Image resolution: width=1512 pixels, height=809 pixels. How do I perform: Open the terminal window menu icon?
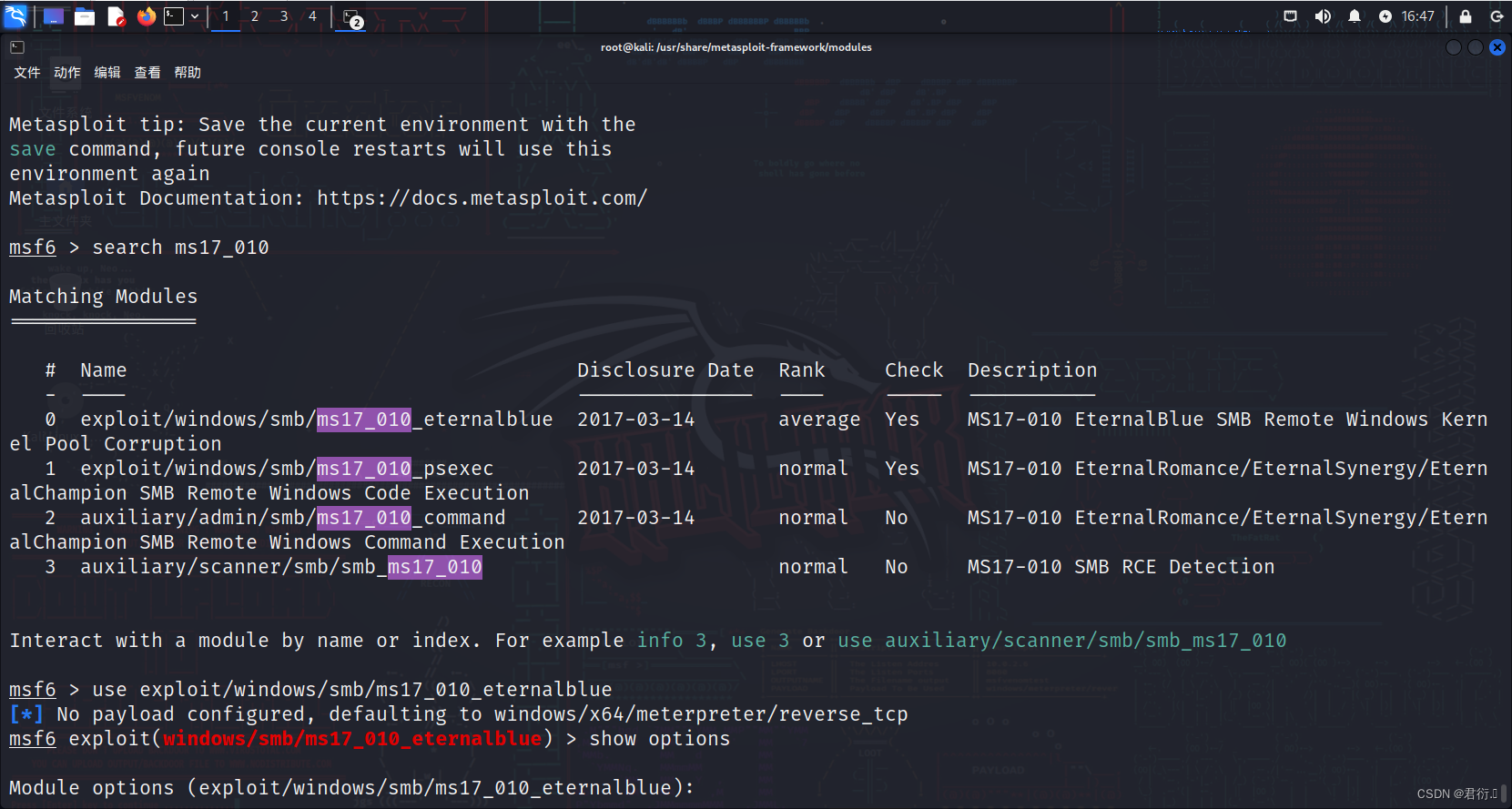coord(17,47)
